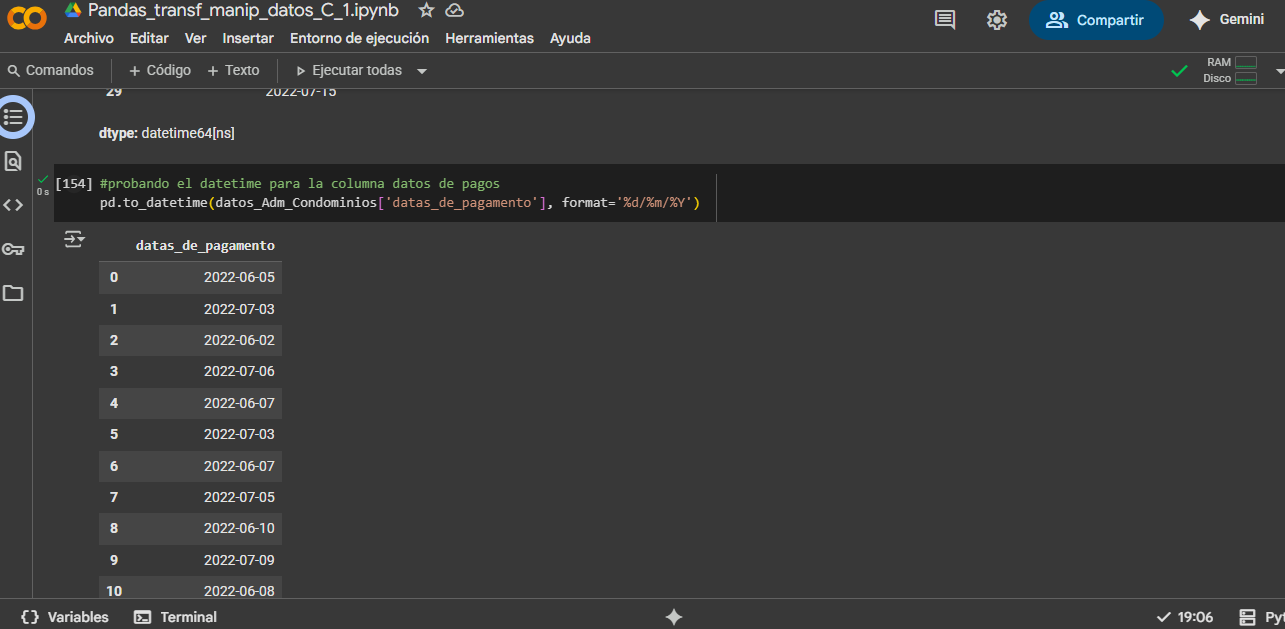Open the code snippets sidebar icon
Image resolution: width=1285 pixels, height=629 pixels.
click(13, 205)
